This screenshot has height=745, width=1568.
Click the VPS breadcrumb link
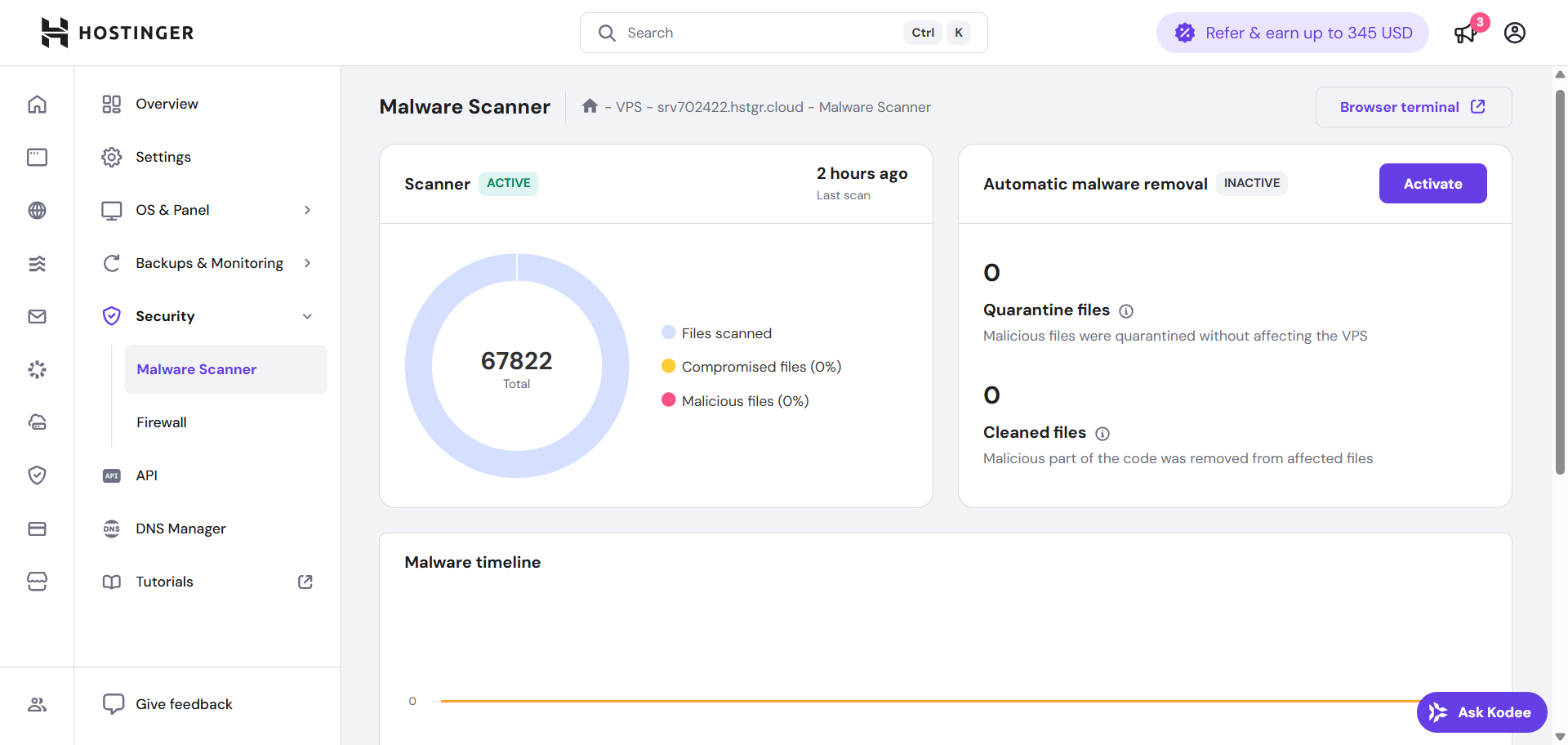coord(628,107)
